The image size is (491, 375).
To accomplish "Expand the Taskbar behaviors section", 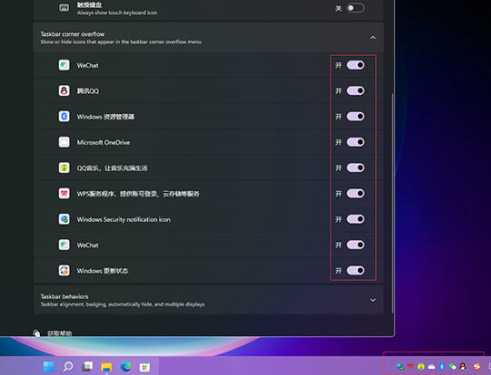I will [373, 300].
